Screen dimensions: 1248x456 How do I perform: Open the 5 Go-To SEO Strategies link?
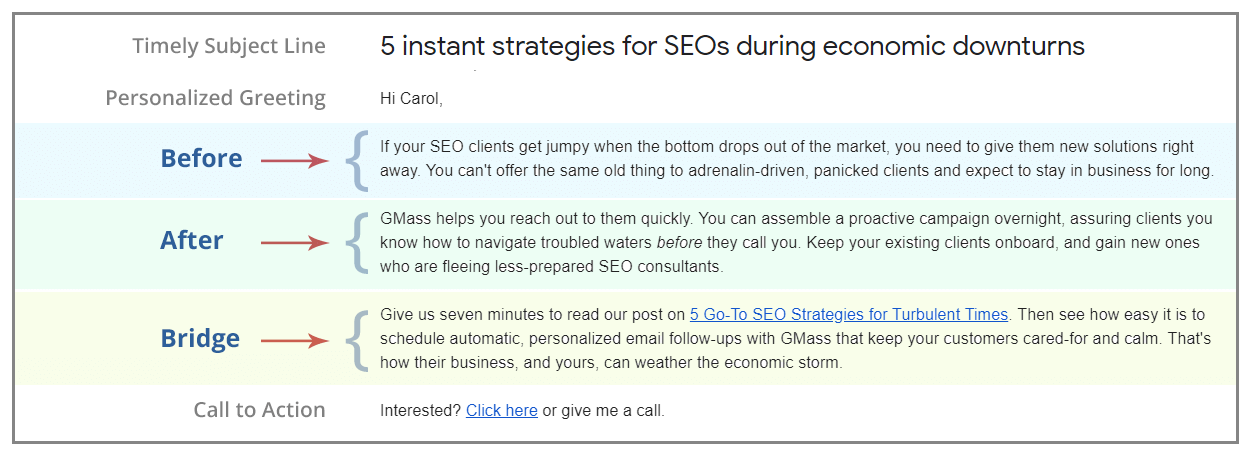coord(849,315)
